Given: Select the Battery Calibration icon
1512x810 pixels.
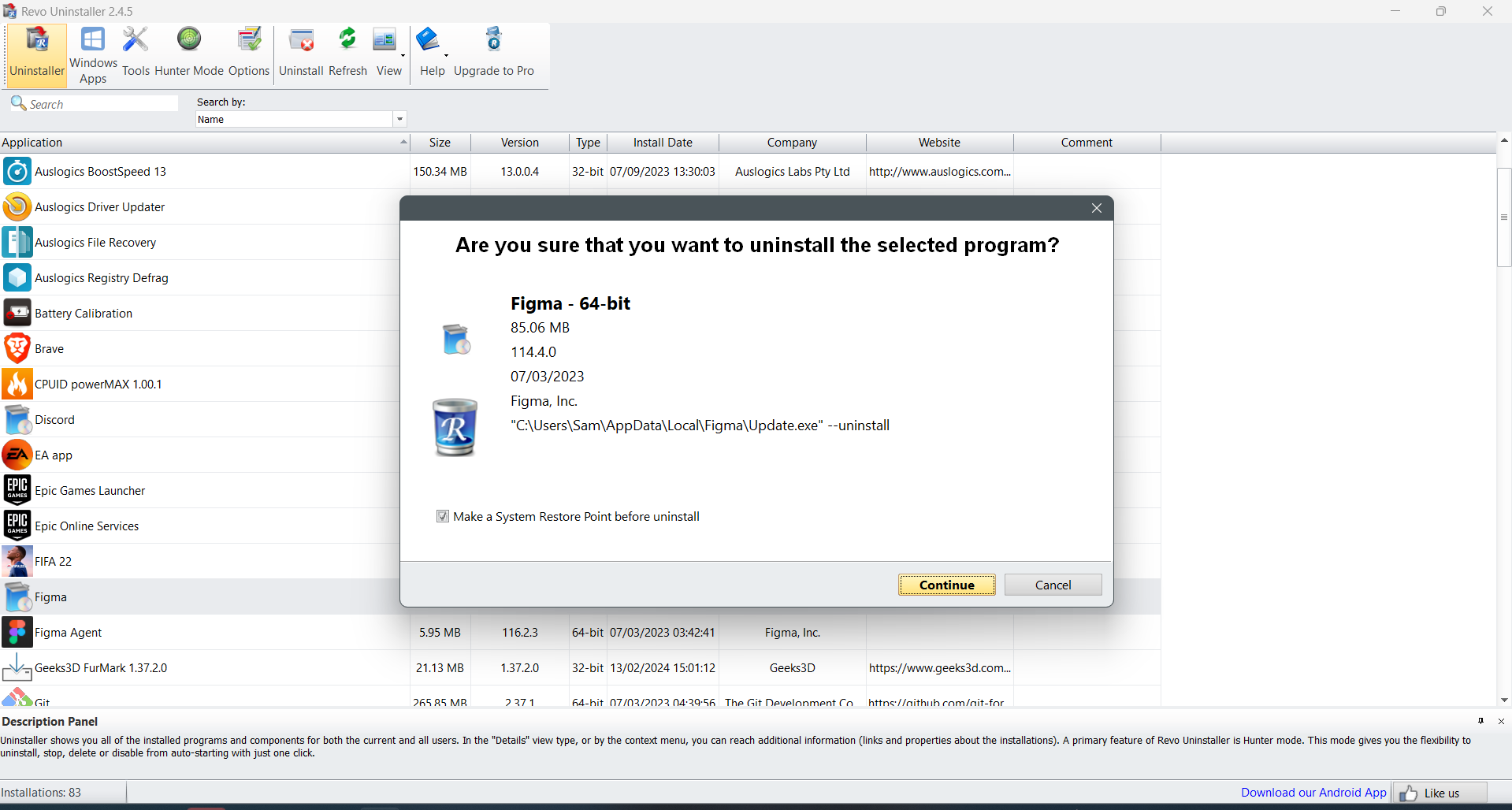Looking at the screenshot, I should pyautogui.click(x=17, y=313).
